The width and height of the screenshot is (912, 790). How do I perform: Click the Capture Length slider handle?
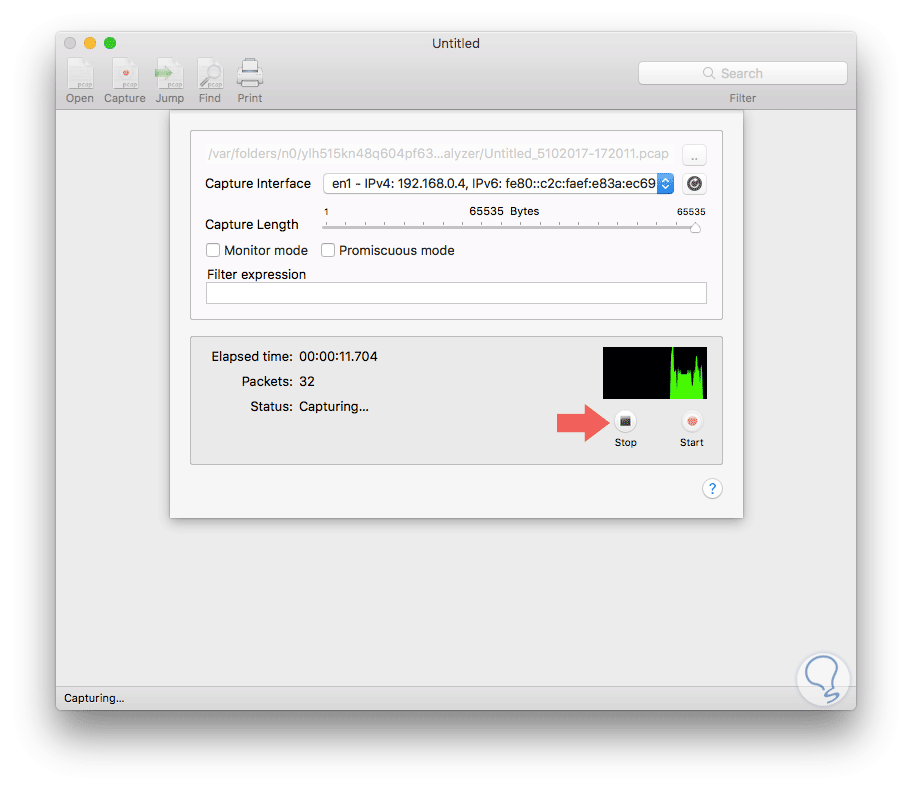coord(695,227)
